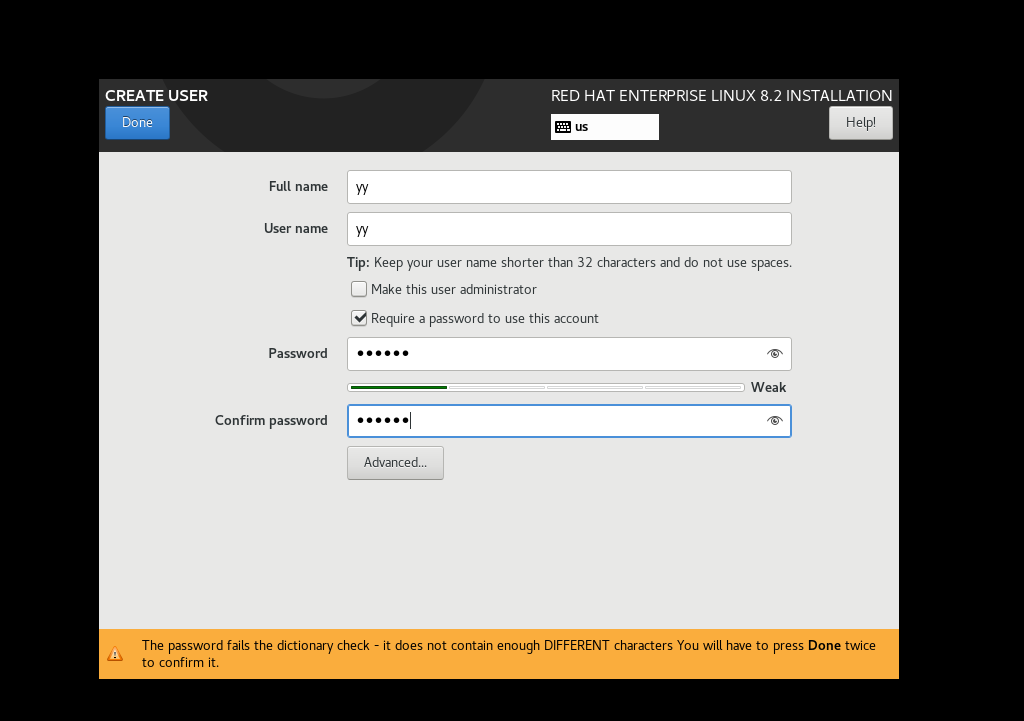Click the Done button
This screenshot has width=1024, height=721.
pyautogui.click(x=137, y=123)
